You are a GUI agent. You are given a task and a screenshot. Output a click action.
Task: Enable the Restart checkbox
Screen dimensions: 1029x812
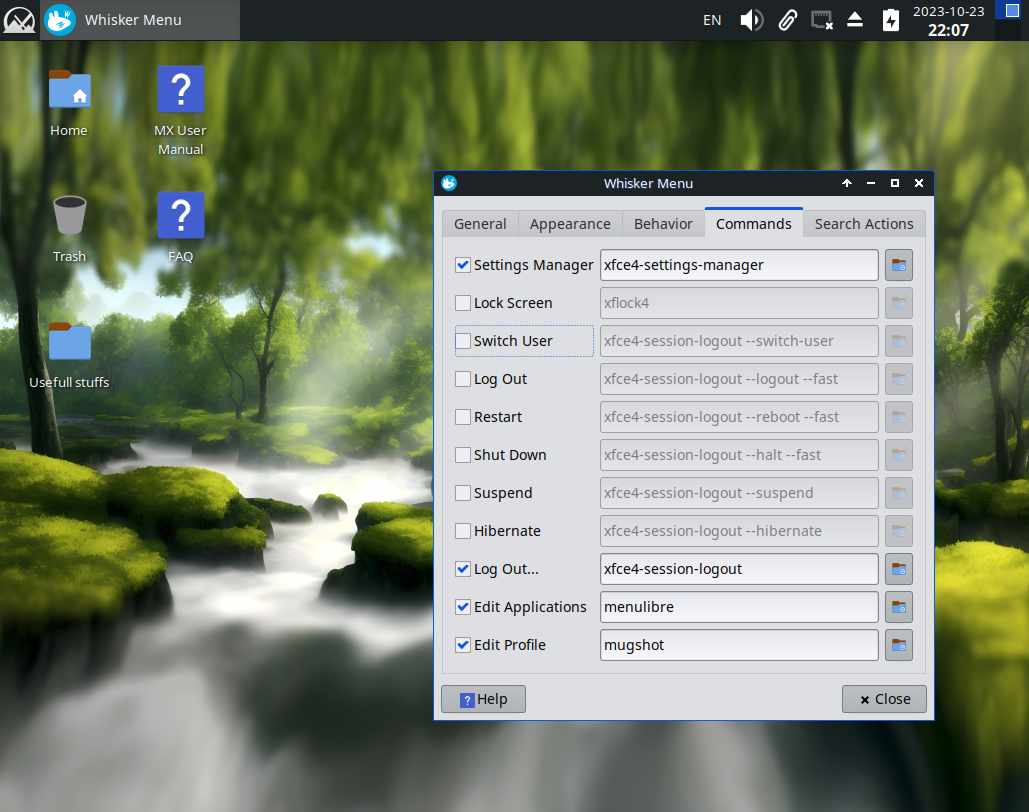tap(463, 417)
